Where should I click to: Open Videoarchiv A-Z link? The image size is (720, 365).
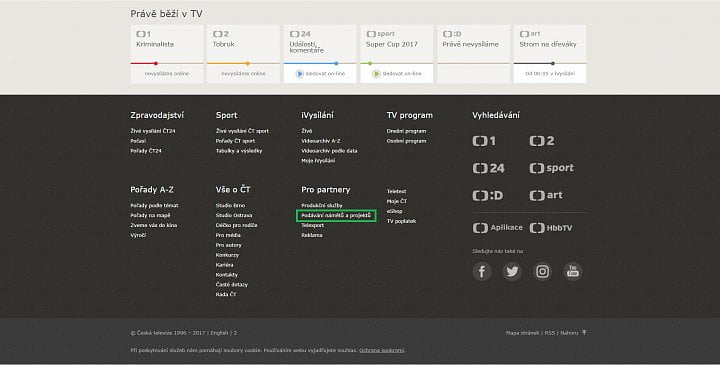pos(321,141)
